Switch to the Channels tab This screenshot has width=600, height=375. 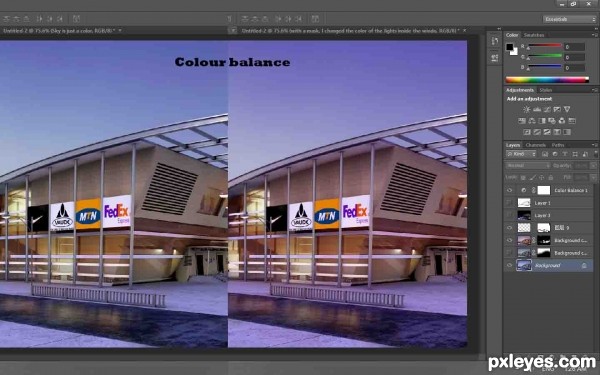pos(535,145)
